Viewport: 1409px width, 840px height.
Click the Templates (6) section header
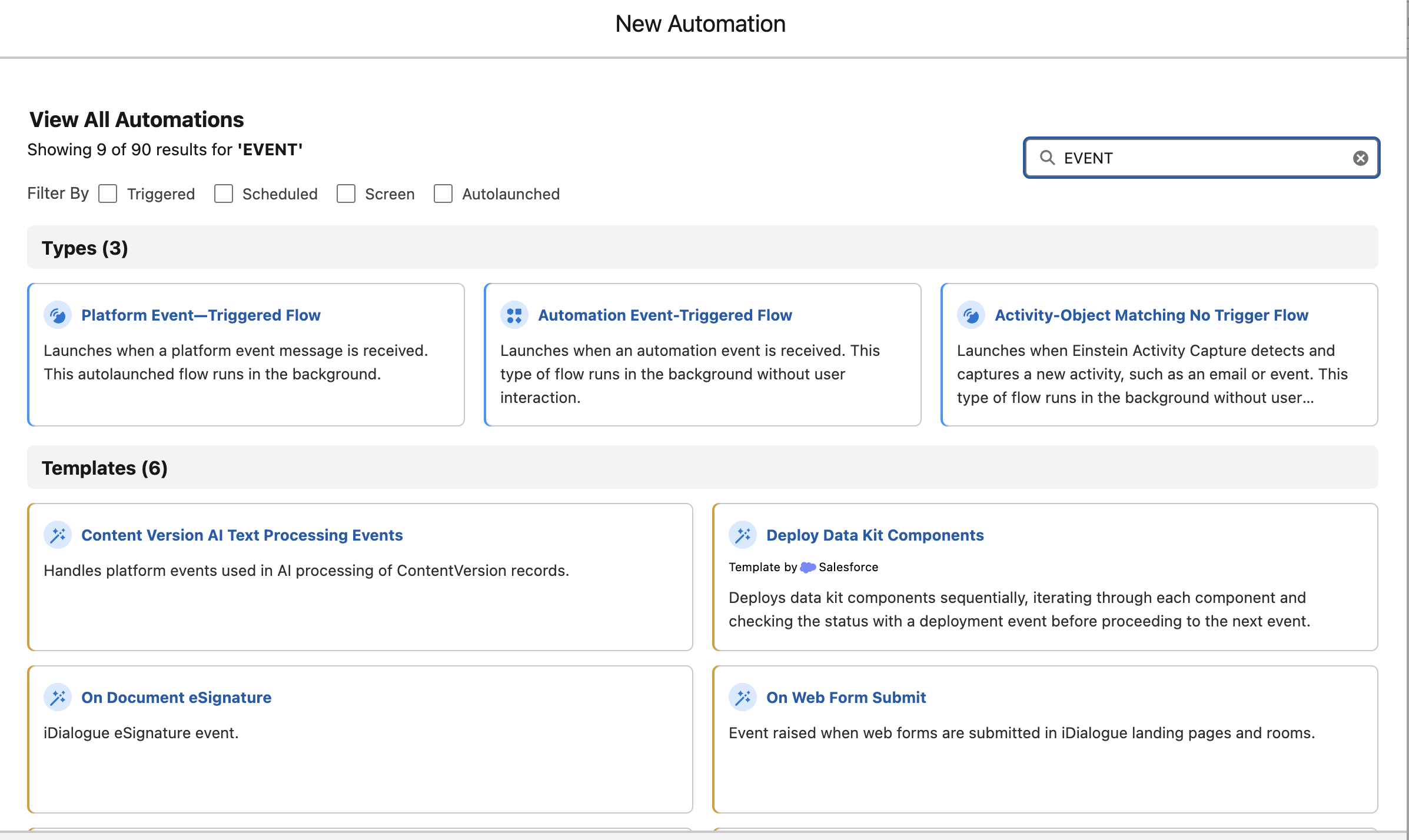coord(703,468)
